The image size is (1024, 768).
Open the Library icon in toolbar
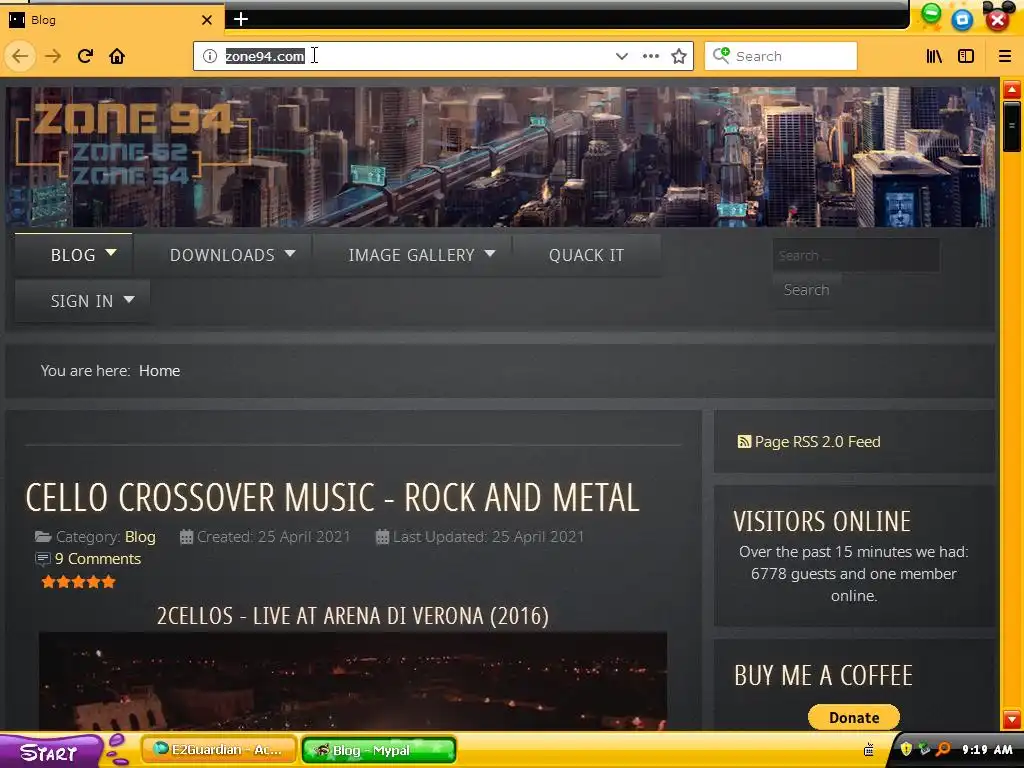934,56
